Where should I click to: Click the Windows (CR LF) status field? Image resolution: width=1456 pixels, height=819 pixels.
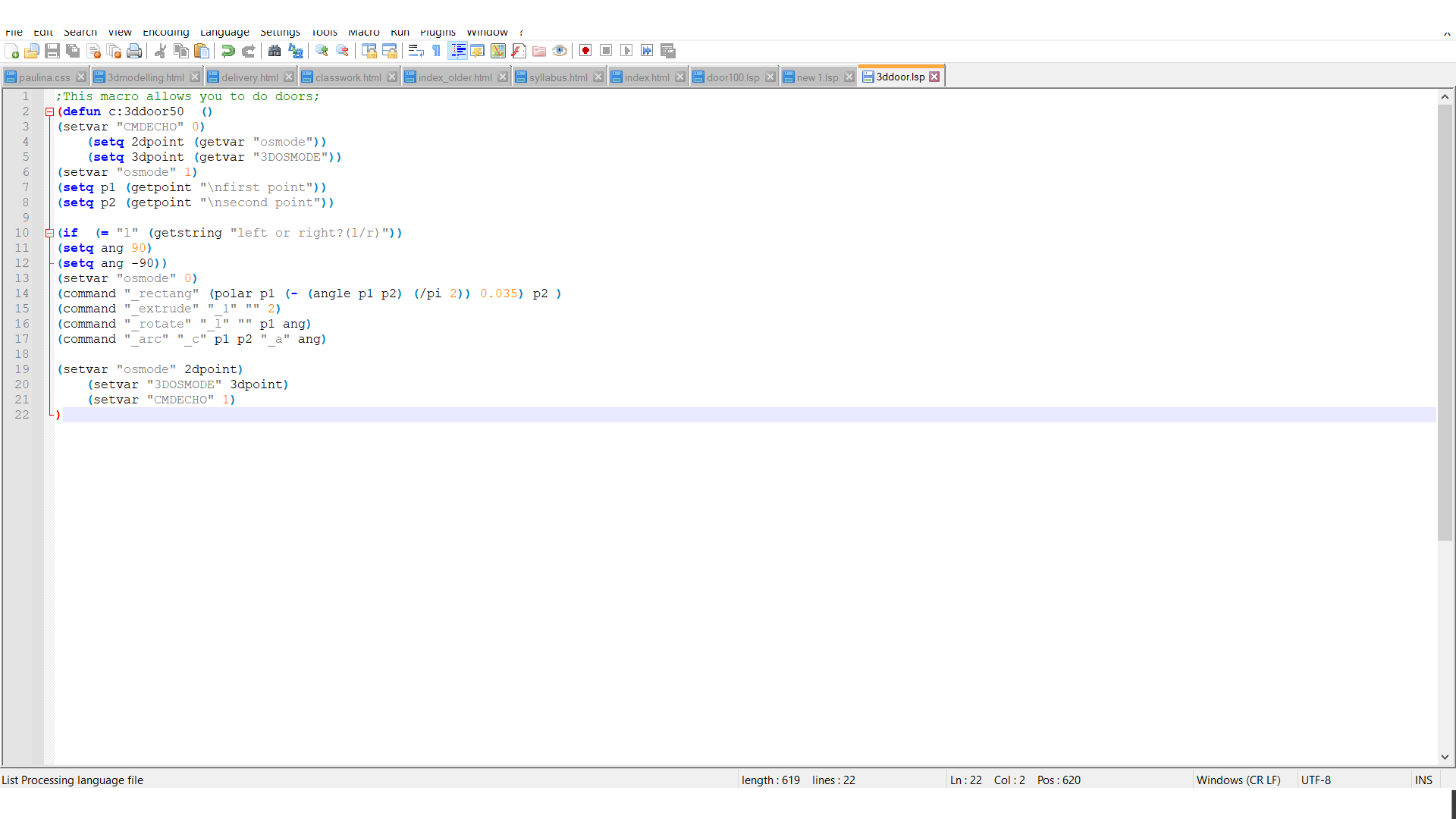coord(1238,780)
